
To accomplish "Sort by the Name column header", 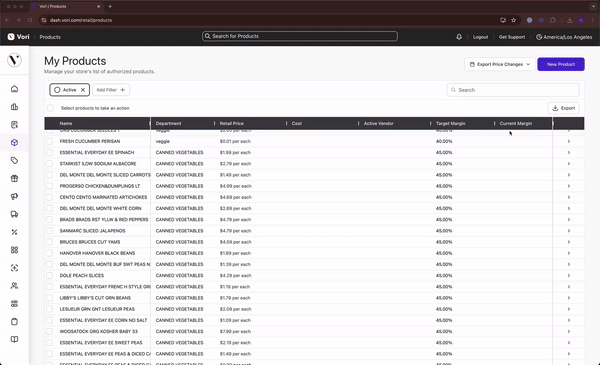I will pos(66,123).
